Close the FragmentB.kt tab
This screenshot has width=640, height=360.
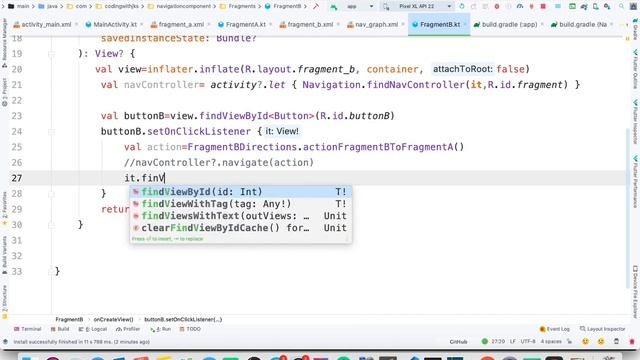click(465, 24)
